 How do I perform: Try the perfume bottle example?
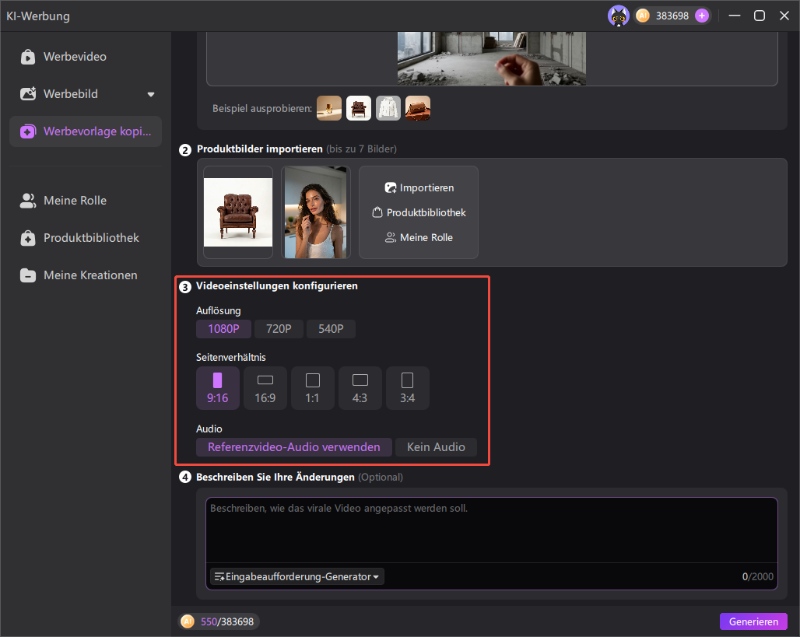[329, 108]
